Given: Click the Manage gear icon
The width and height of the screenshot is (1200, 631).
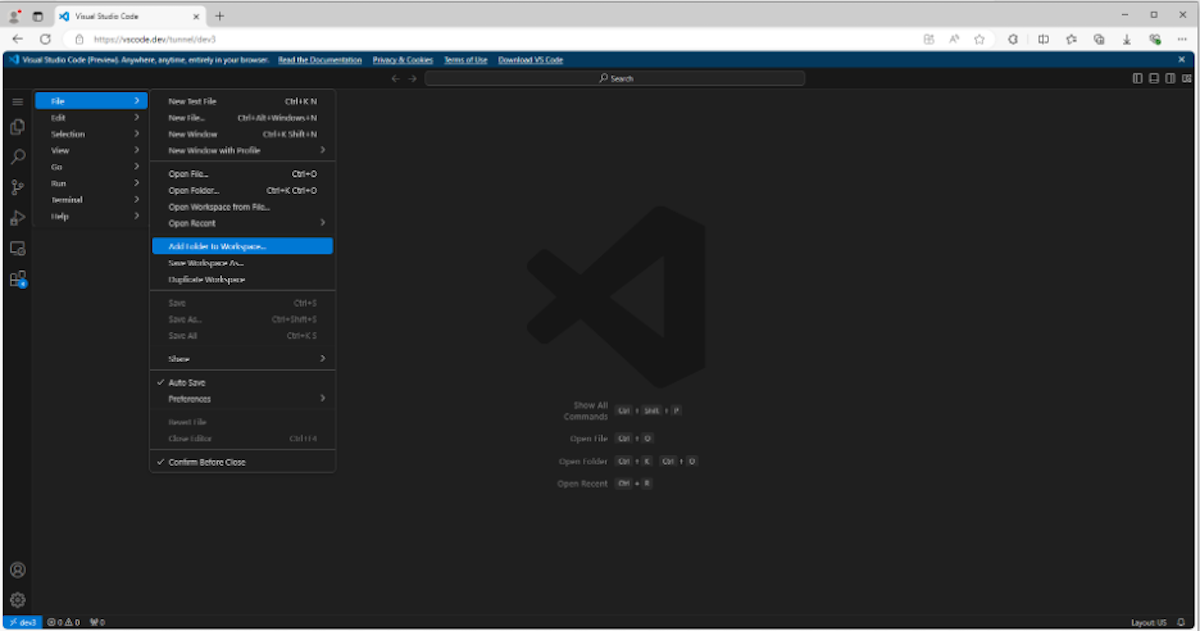Looking at the screenshot, I should coord(17,600).
